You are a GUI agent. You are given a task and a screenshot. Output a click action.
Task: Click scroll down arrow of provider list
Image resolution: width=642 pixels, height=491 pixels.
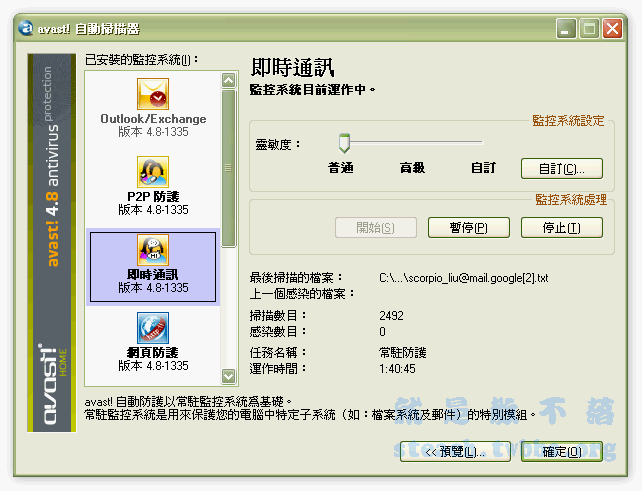point(228,376)
